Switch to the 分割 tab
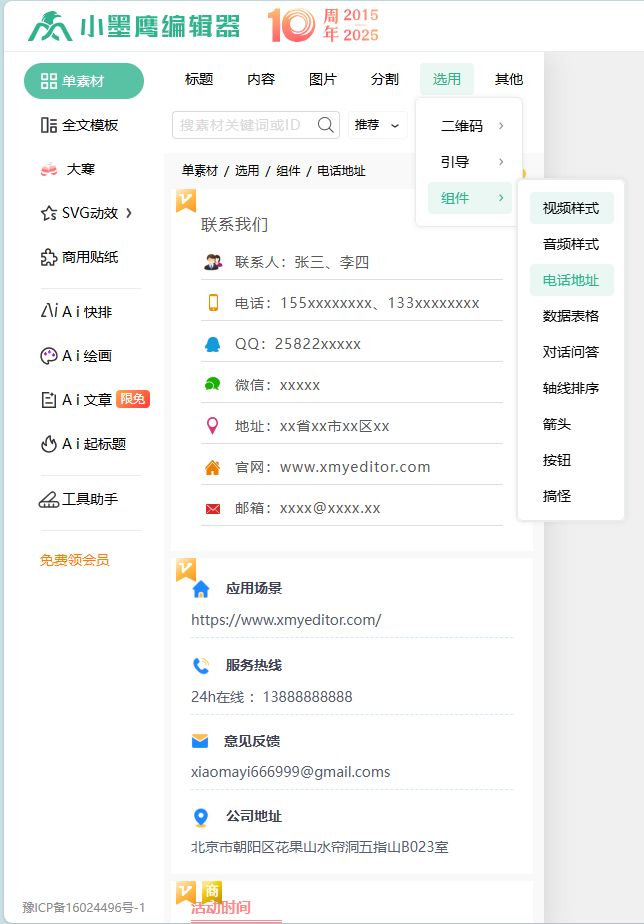The width and height of the screenshot is (644, 924). (x=385, y=79)
